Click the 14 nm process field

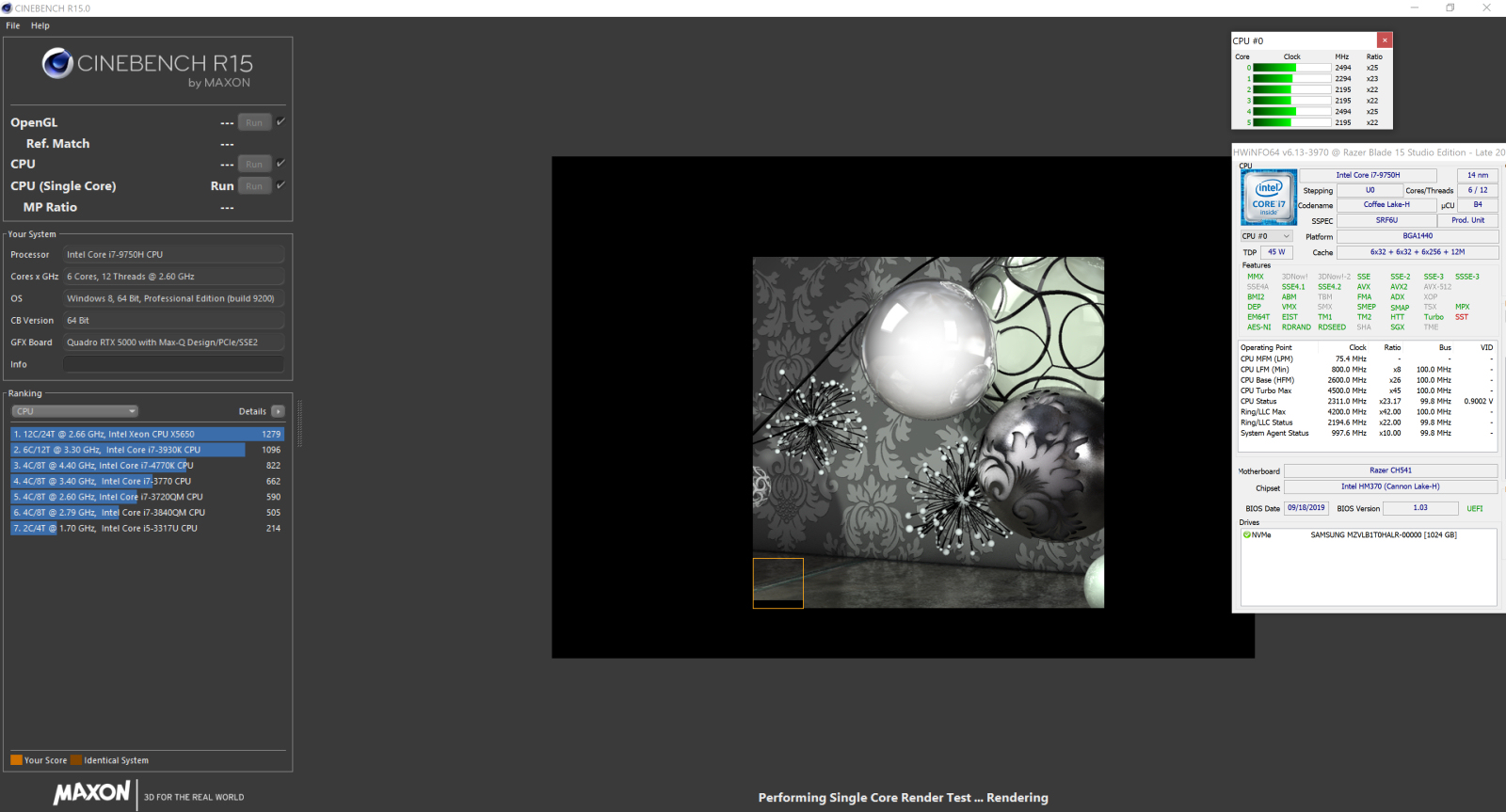coord(1478,175)
